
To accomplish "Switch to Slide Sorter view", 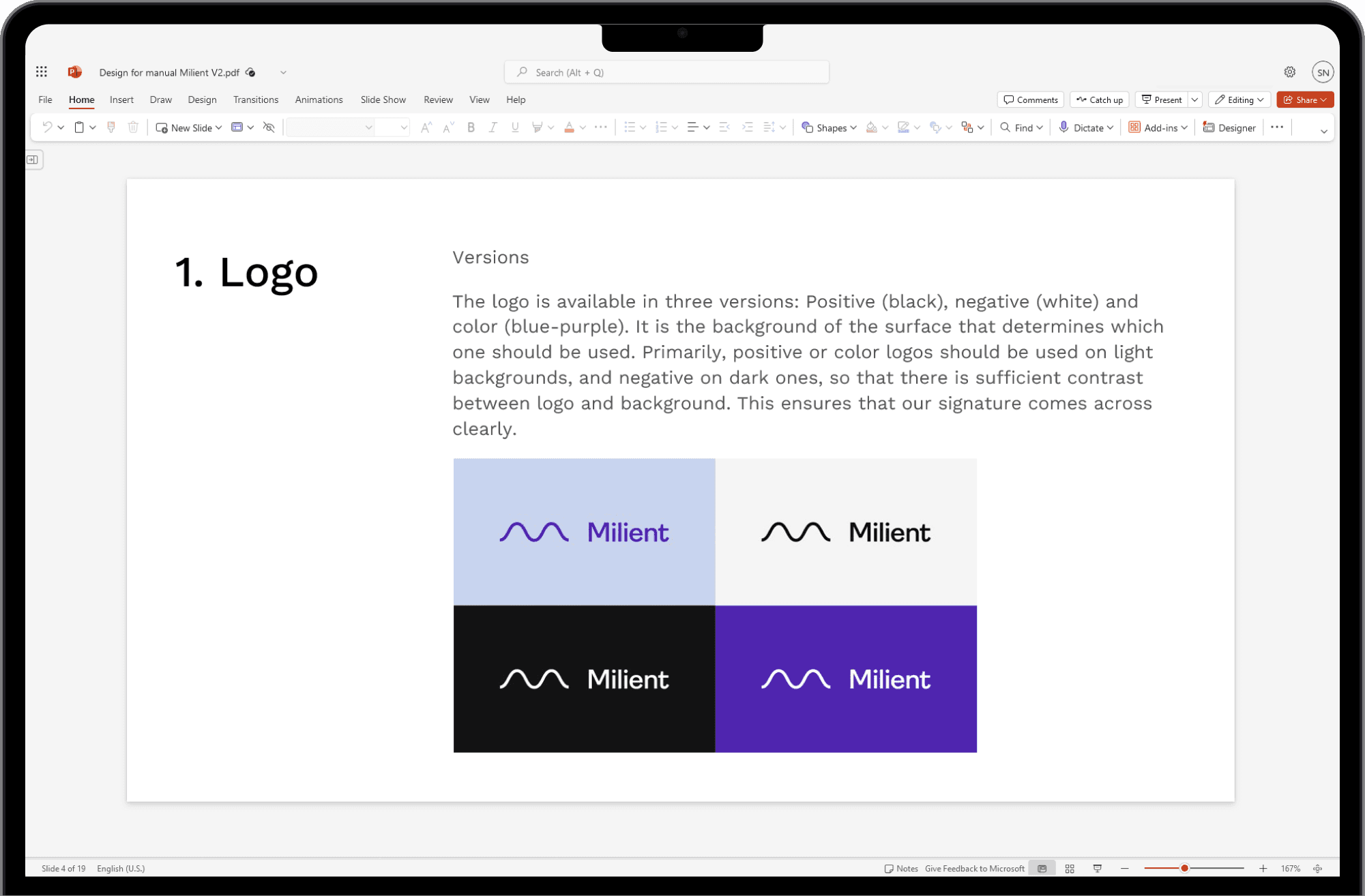I will [x=1070, y=868].
